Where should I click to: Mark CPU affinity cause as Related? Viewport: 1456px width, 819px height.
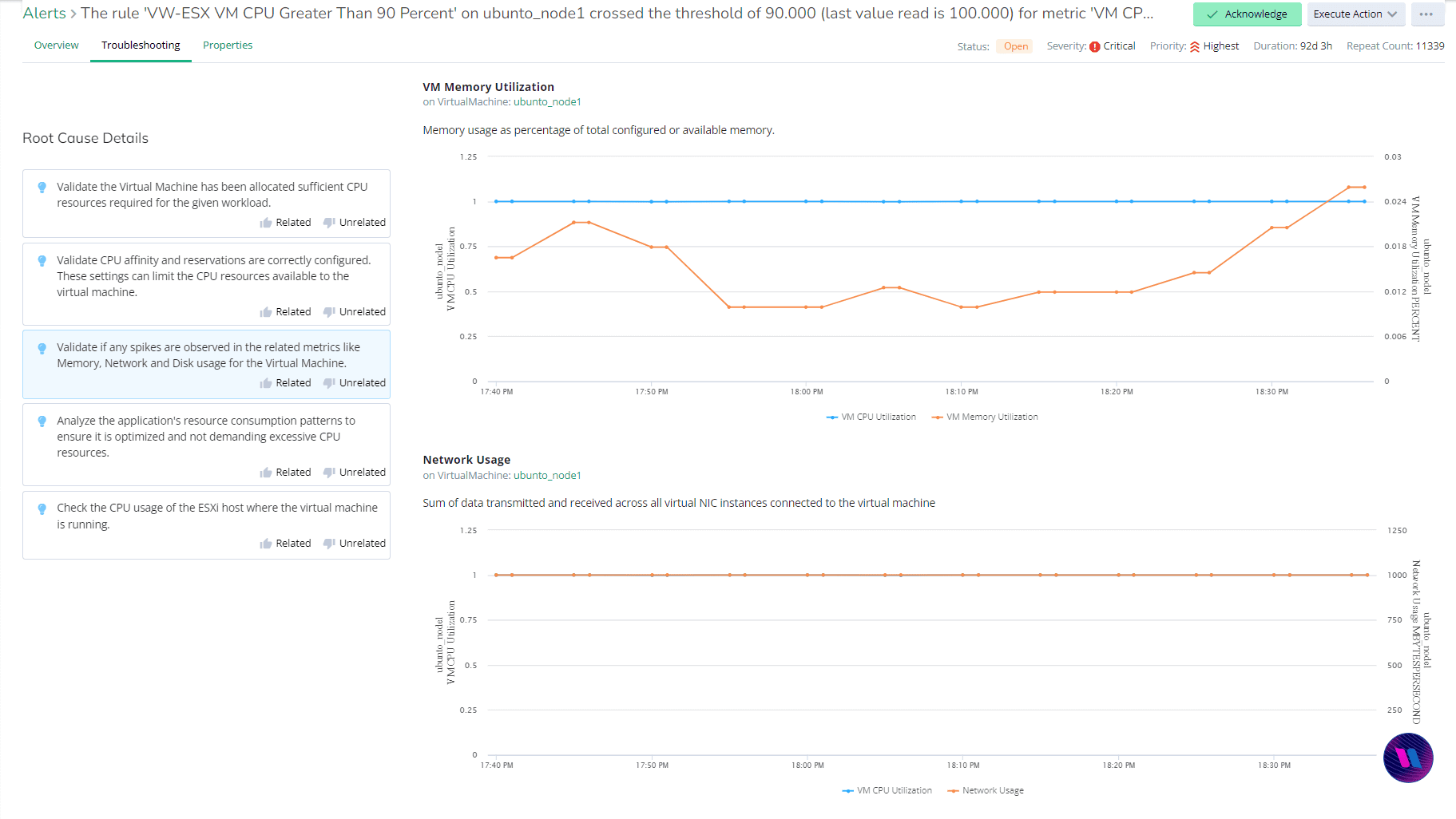point(285,312)
